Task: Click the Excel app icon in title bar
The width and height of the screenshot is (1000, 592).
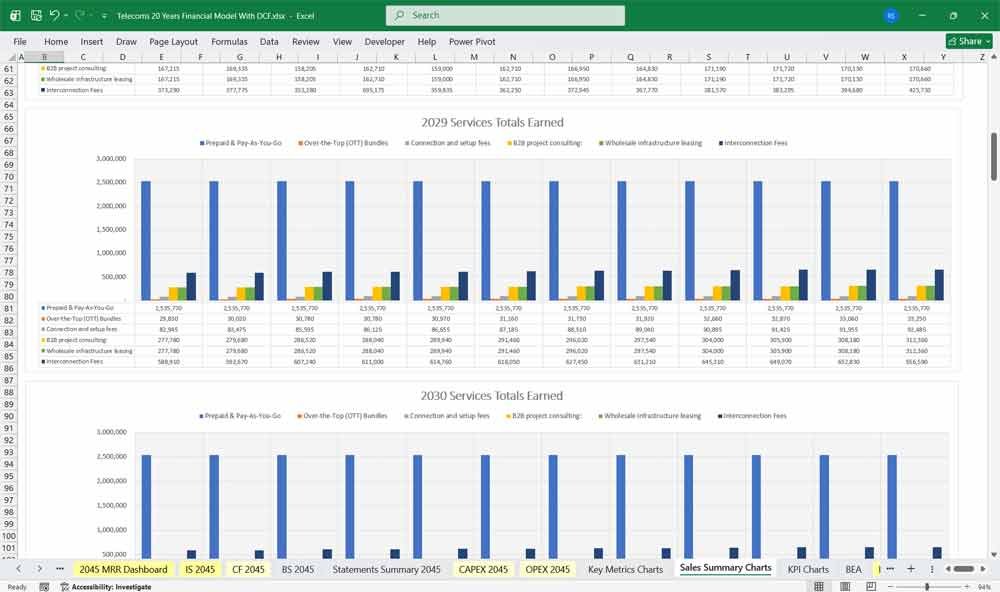Action: (x=15, y=15)
